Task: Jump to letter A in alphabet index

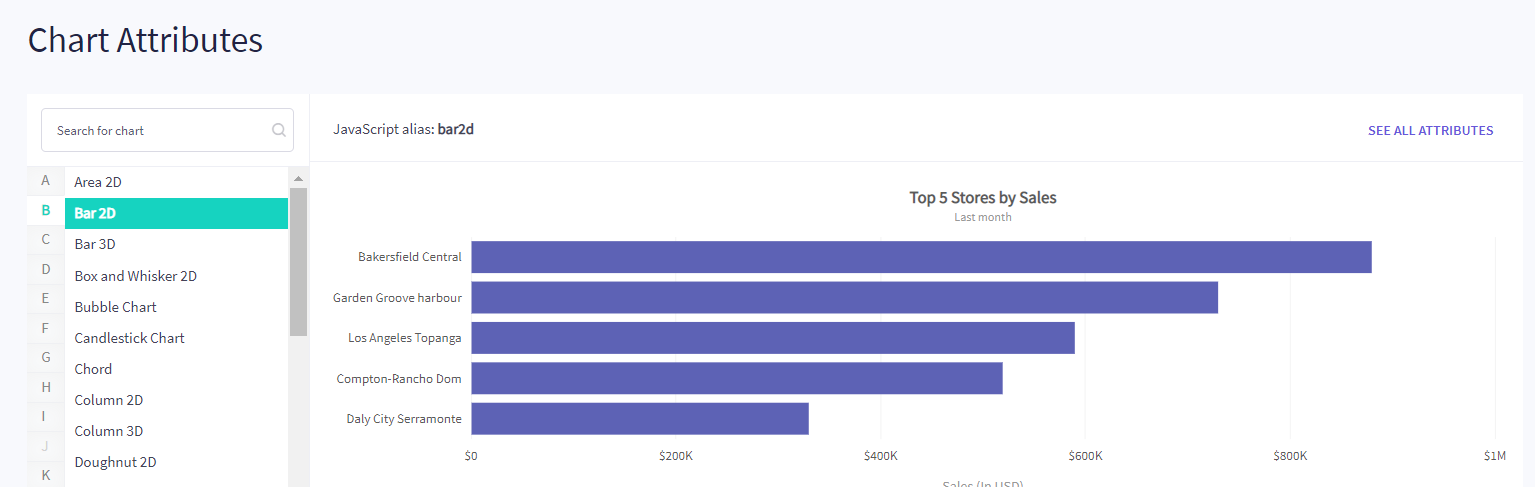Action: (46, 181)
